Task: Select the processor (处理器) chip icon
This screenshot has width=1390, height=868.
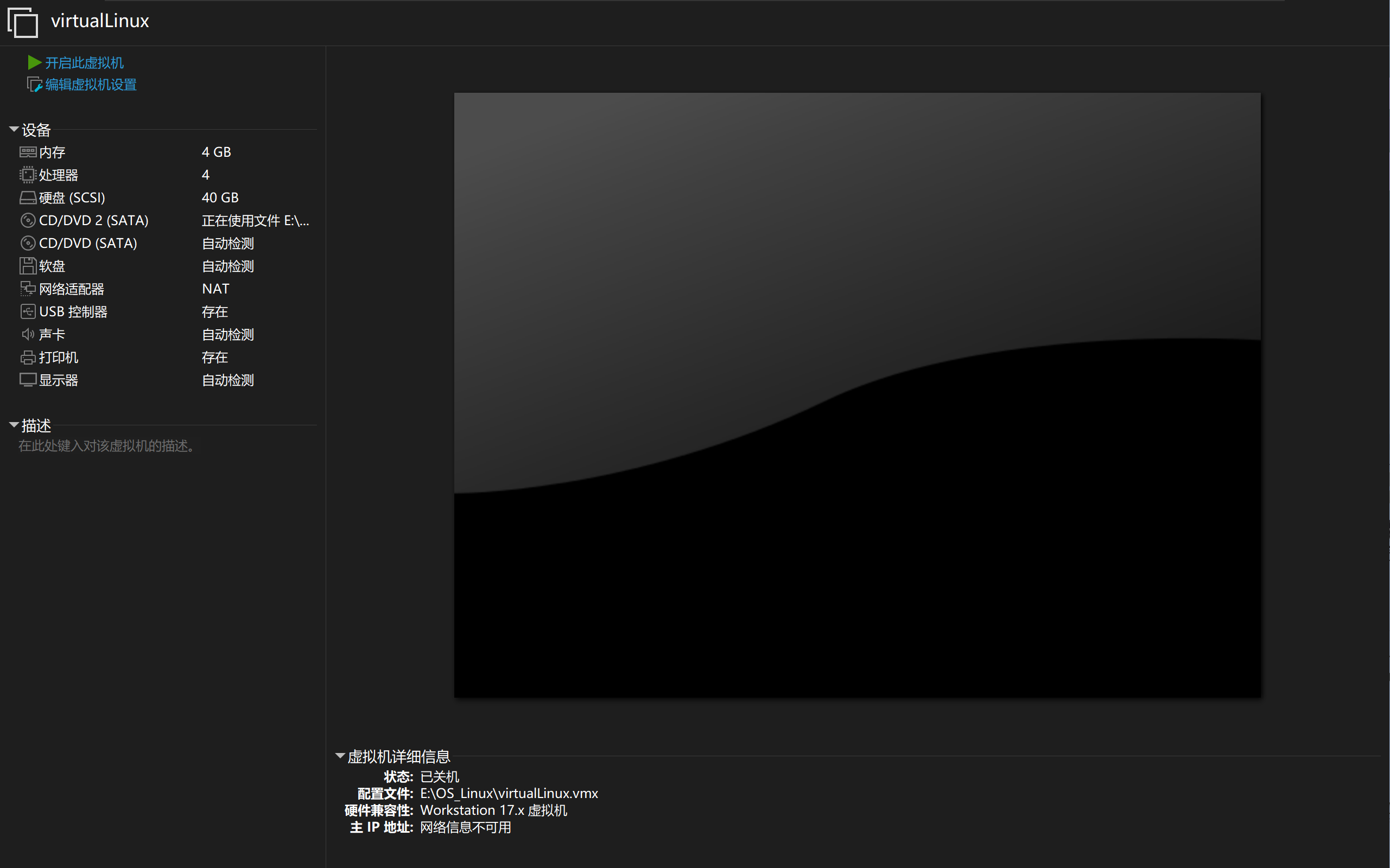Action: pyautogui.click(x=28, y=175)
